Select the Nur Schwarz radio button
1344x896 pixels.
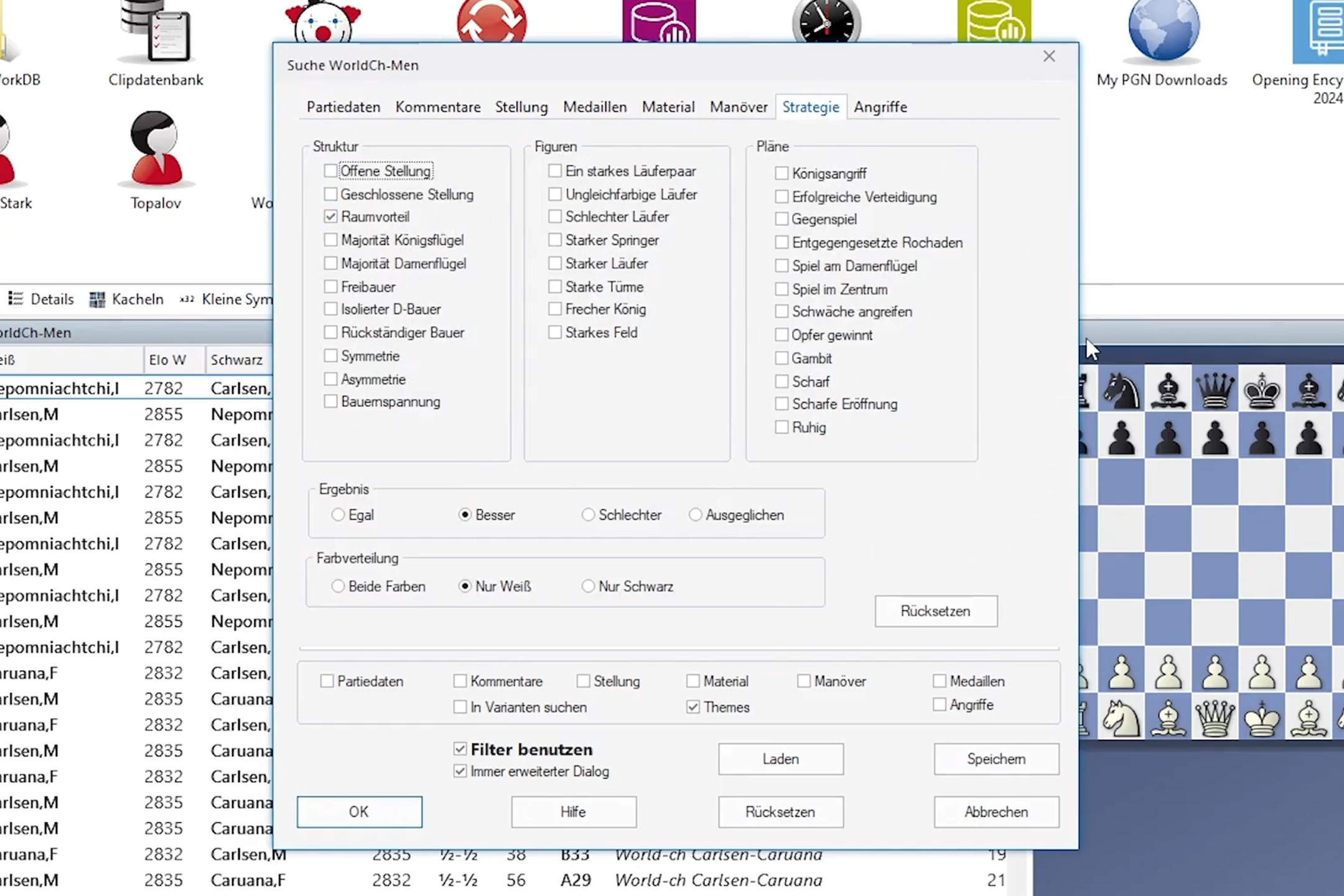(588, 586)
